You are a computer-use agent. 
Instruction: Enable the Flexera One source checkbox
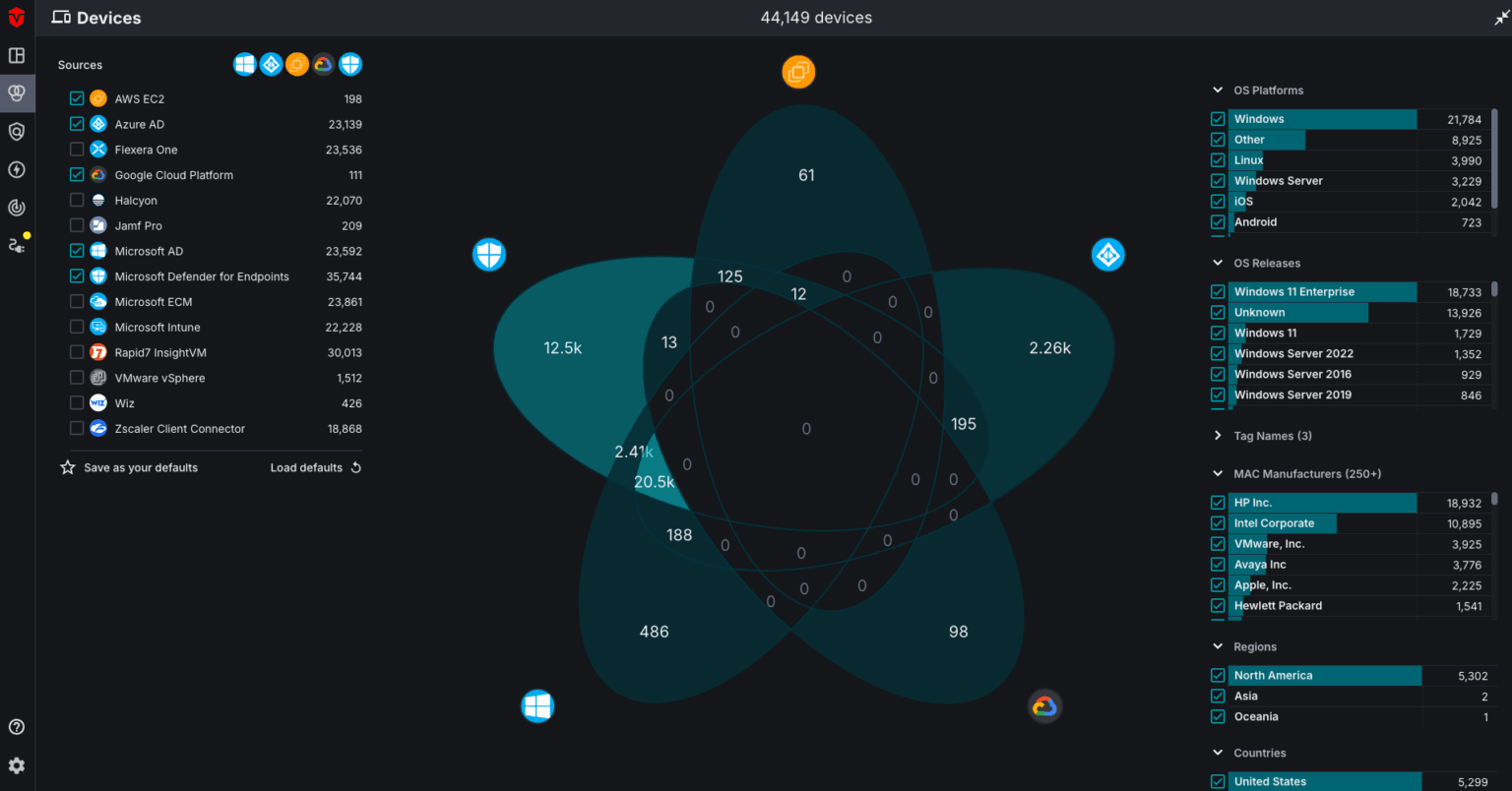pos(77,150)
